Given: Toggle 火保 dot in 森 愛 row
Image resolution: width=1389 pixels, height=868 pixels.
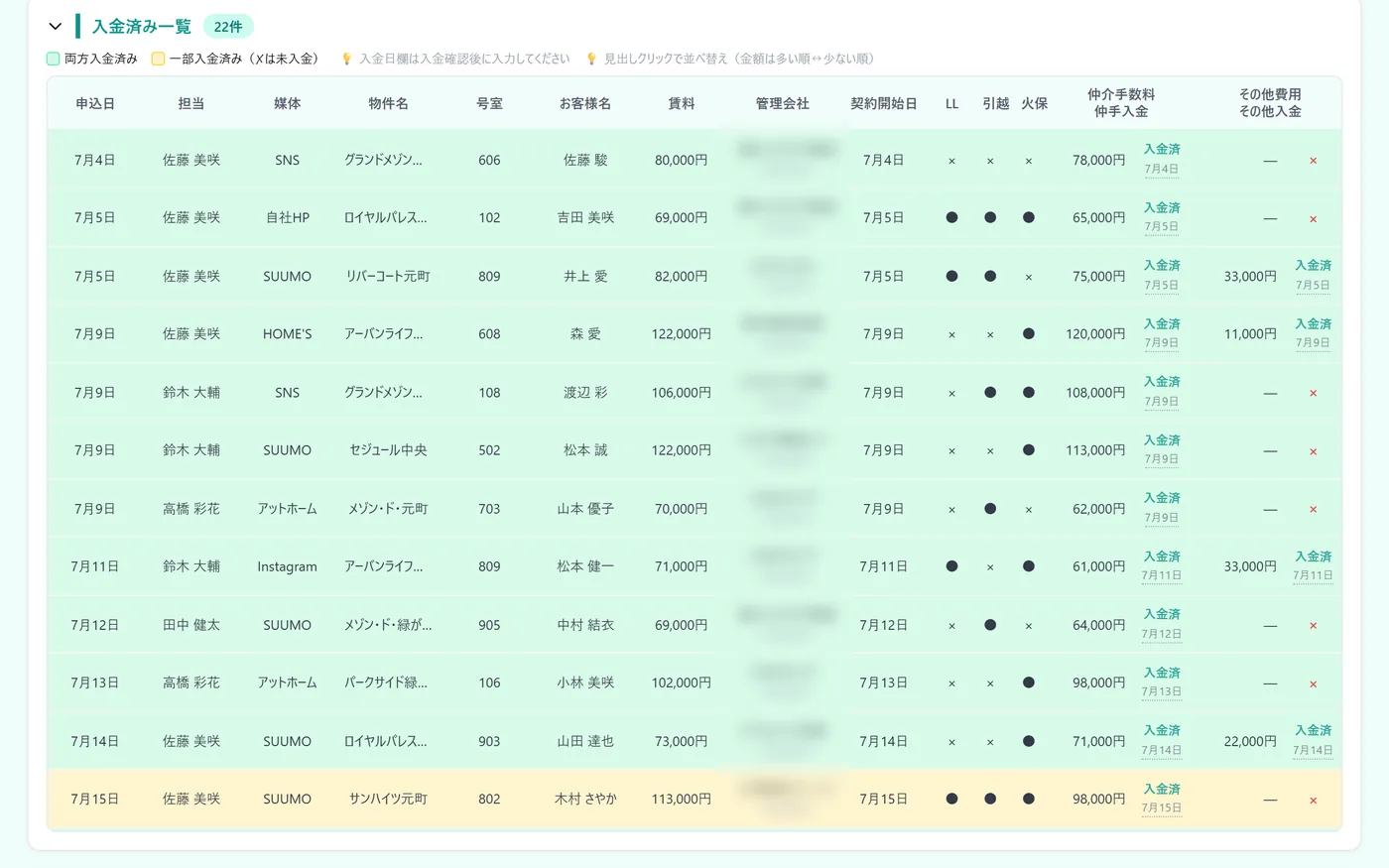Looking at the screenshot, I should click(1029, 333).
